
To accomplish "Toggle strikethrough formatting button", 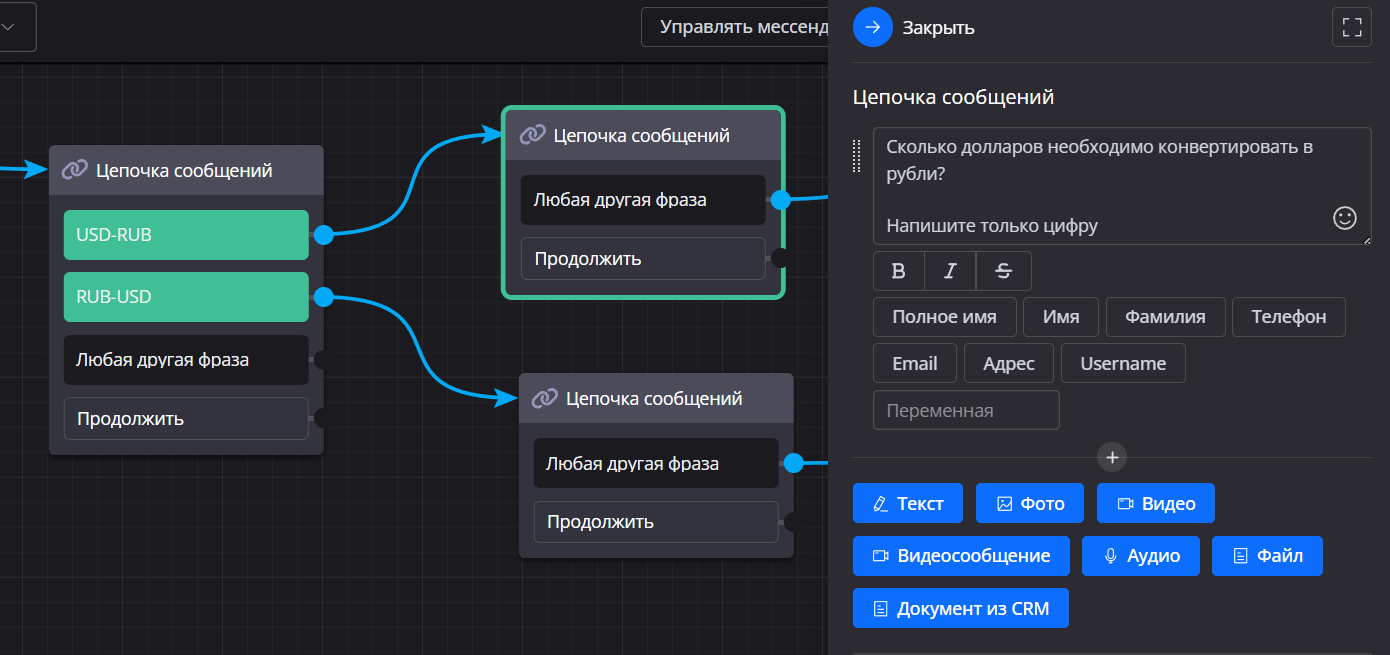I will [1004, 271].
